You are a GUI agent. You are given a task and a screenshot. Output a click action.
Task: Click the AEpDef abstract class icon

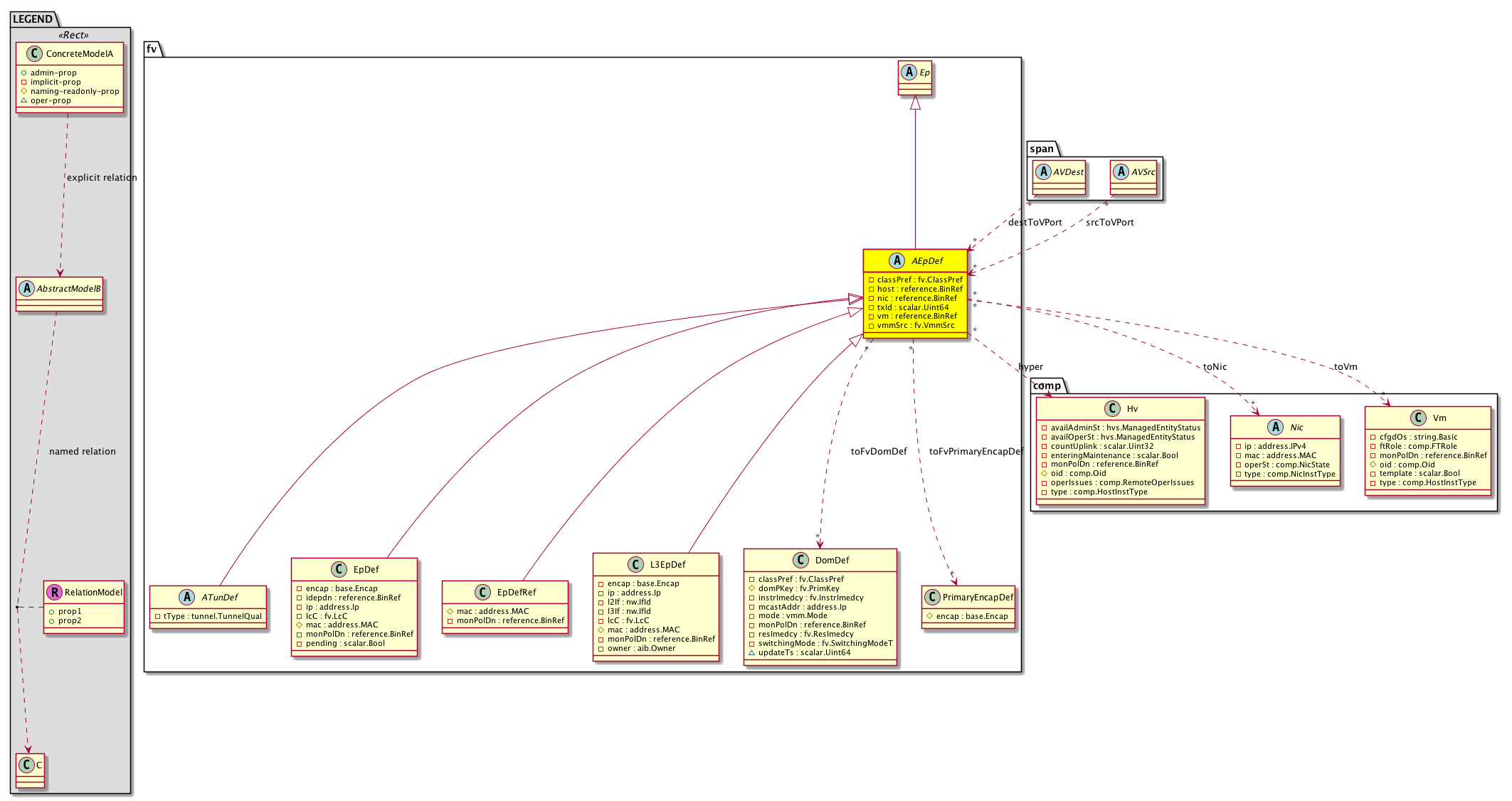coord(897,260)
